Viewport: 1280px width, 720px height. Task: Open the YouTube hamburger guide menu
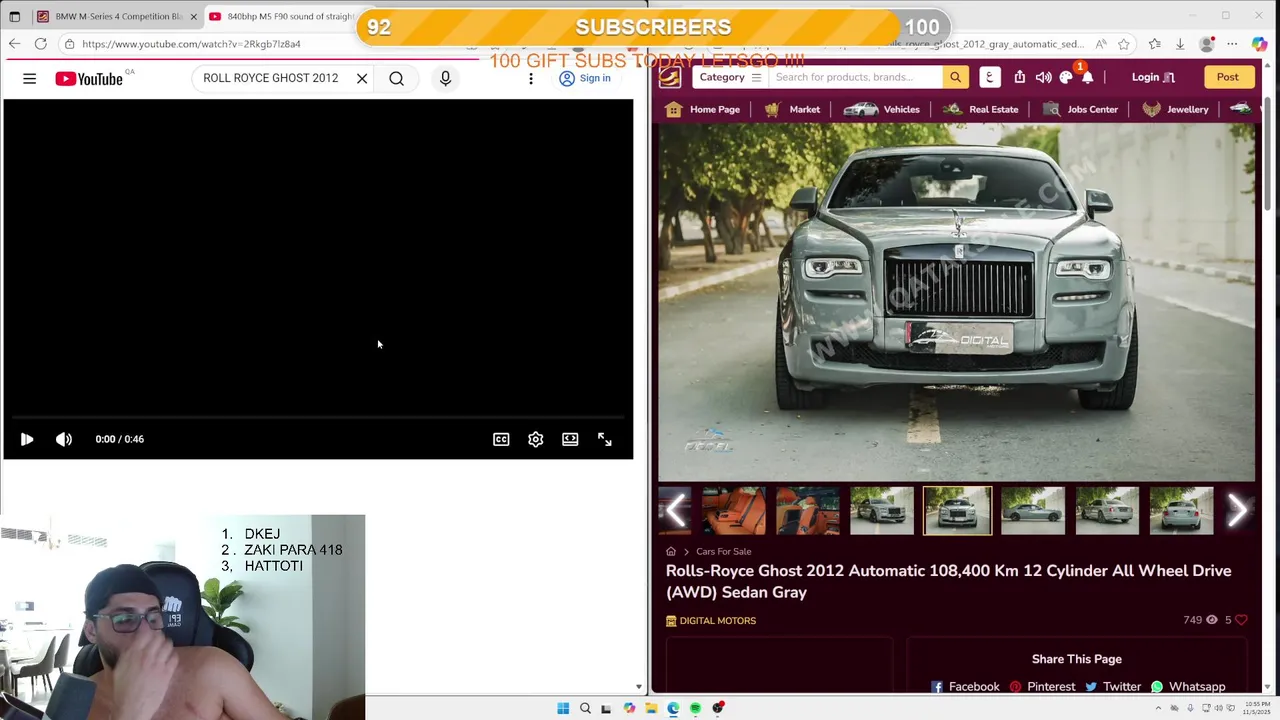tap(29, 78)
